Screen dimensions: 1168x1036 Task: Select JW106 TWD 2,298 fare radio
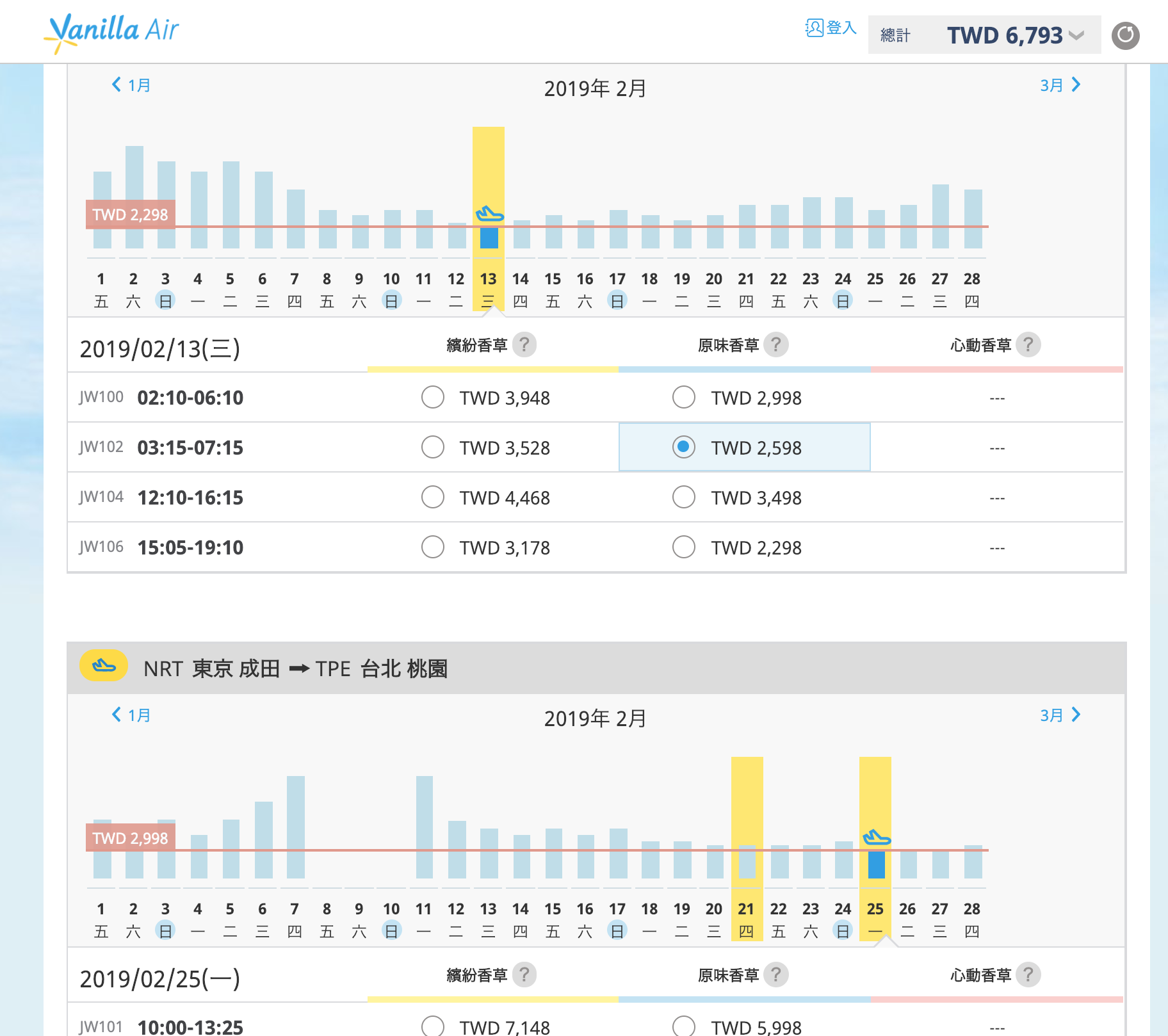click(684, 547)
